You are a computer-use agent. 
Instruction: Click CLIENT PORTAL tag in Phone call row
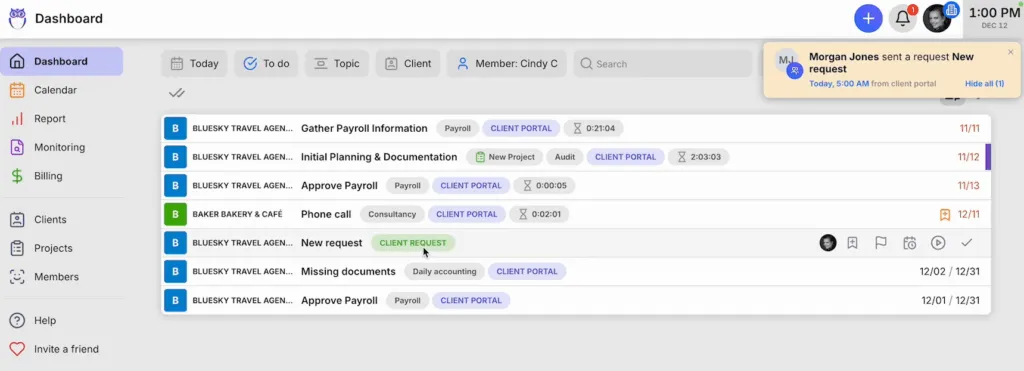(467, 214)
